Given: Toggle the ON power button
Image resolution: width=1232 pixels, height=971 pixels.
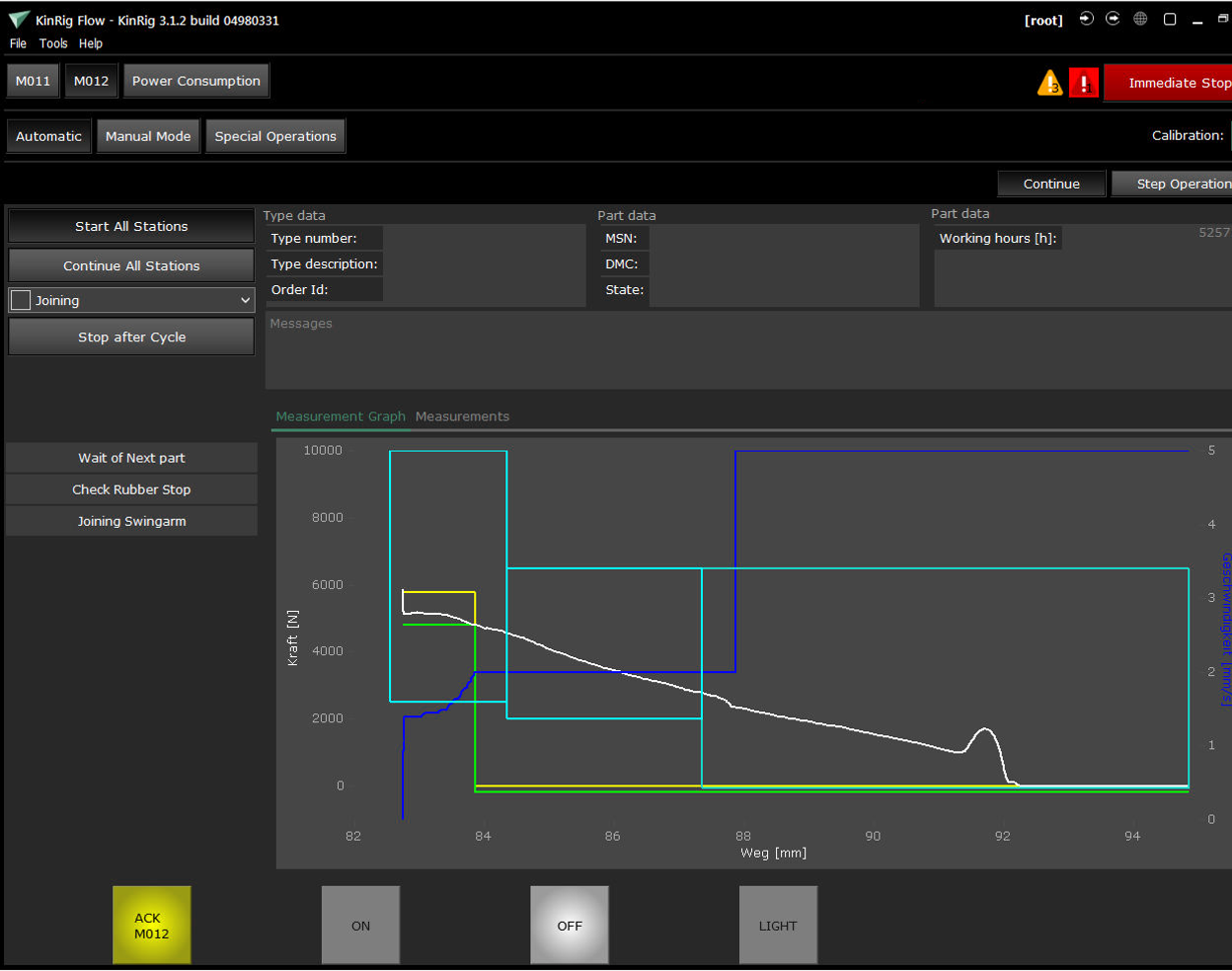Looking at the screenshot, I should coord(360,925).
